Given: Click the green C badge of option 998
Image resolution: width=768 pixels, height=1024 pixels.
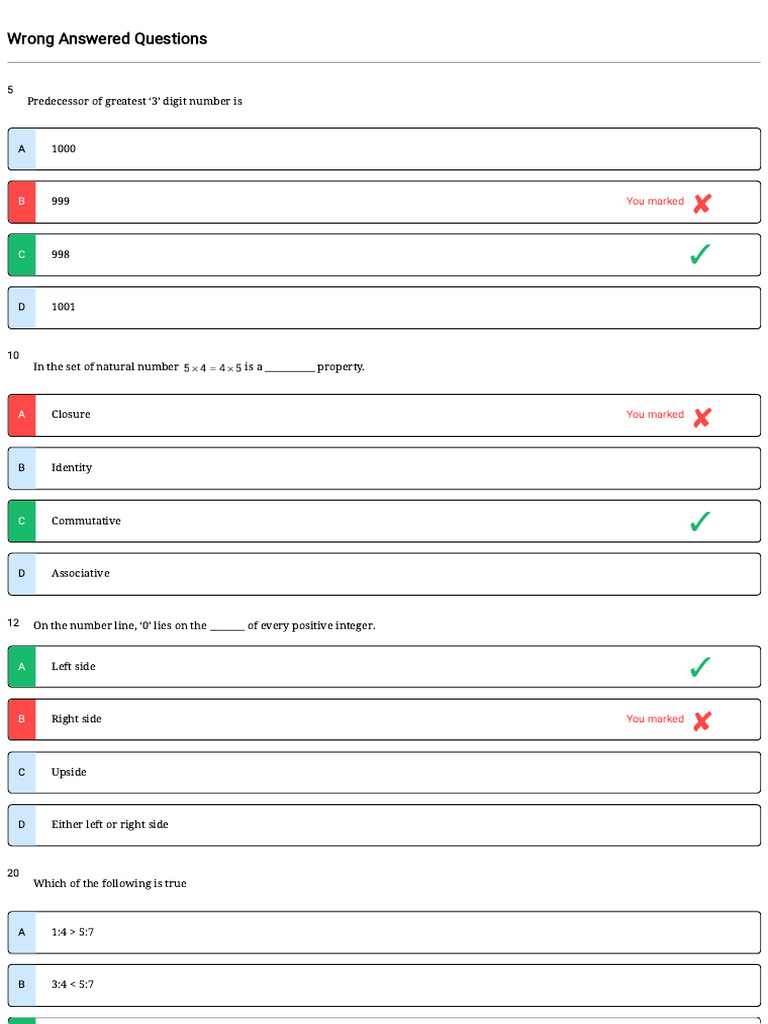Looking at the screenshot, I should [22, 255].
